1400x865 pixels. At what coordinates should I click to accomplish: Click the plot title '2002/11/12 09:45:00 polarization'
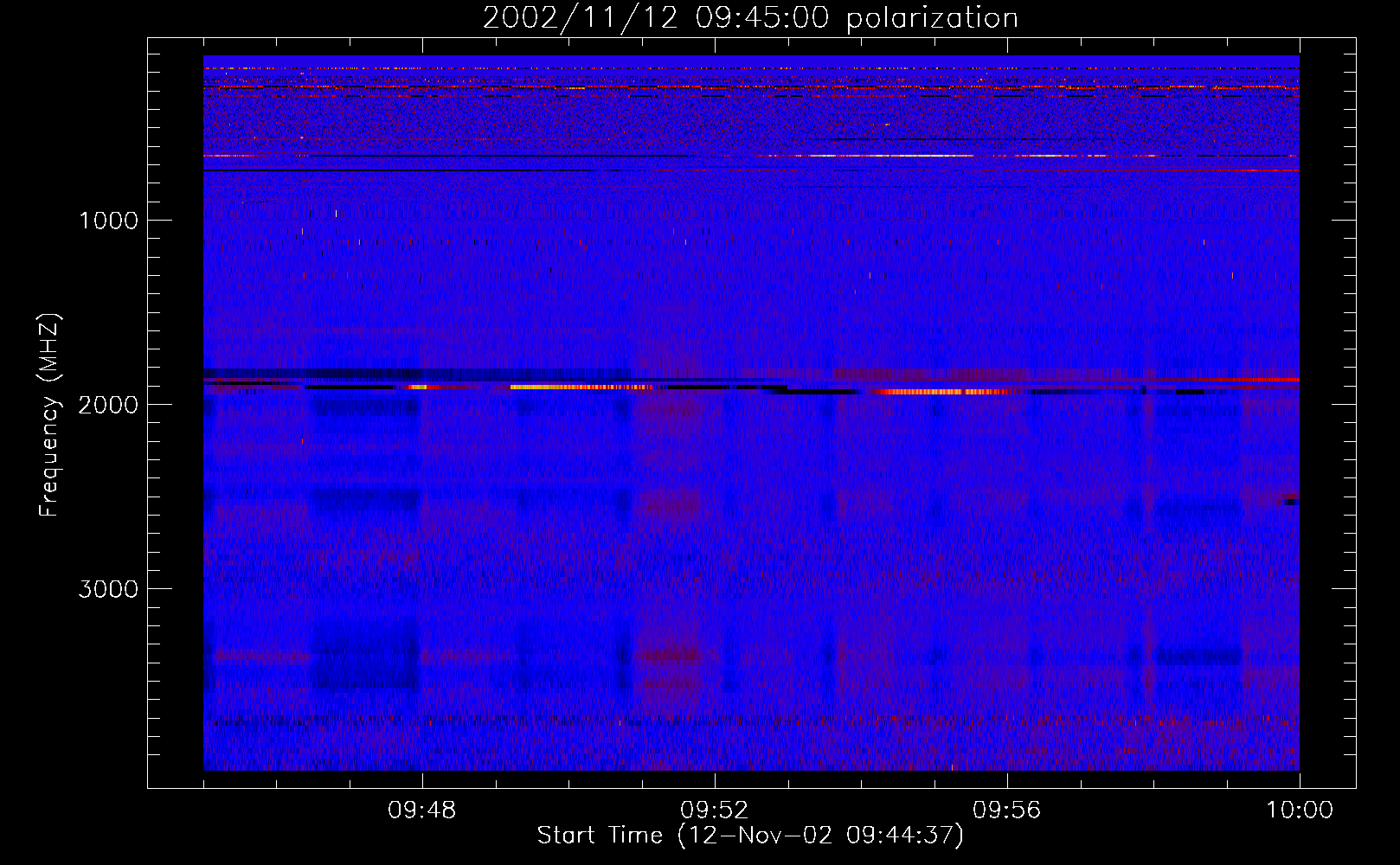pyautogui.click(x=750, y=18)
